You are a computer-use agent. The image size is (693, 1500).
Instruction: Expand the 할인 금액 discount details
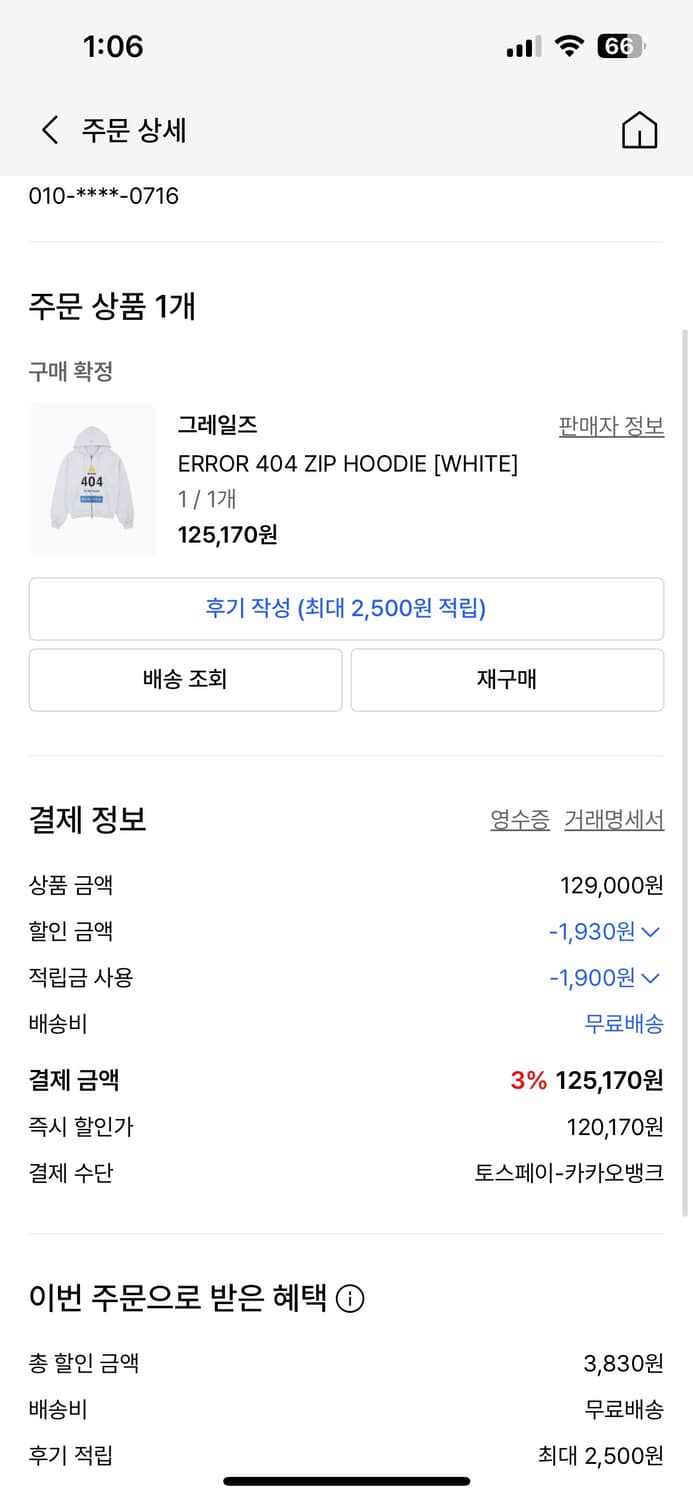[x=650, y=932]
